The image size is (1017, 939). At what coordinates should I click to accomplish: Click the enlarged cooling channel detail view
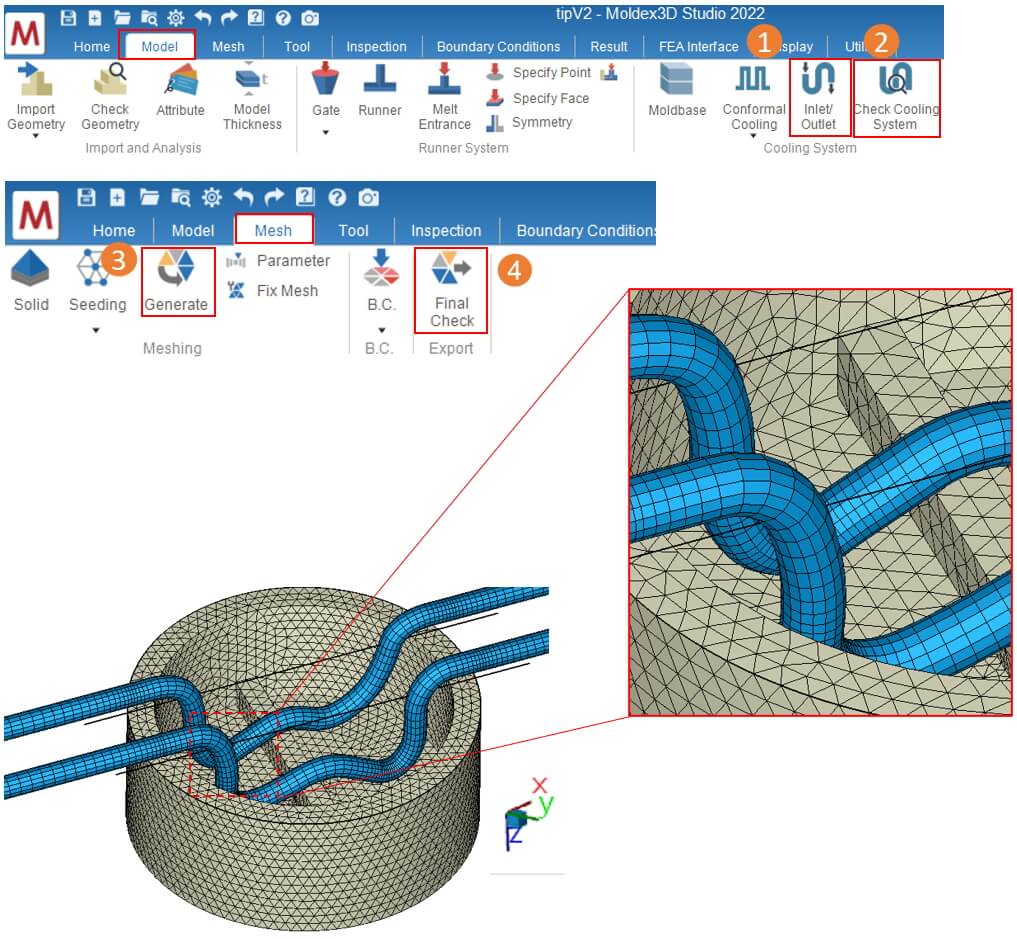point(820,503)
